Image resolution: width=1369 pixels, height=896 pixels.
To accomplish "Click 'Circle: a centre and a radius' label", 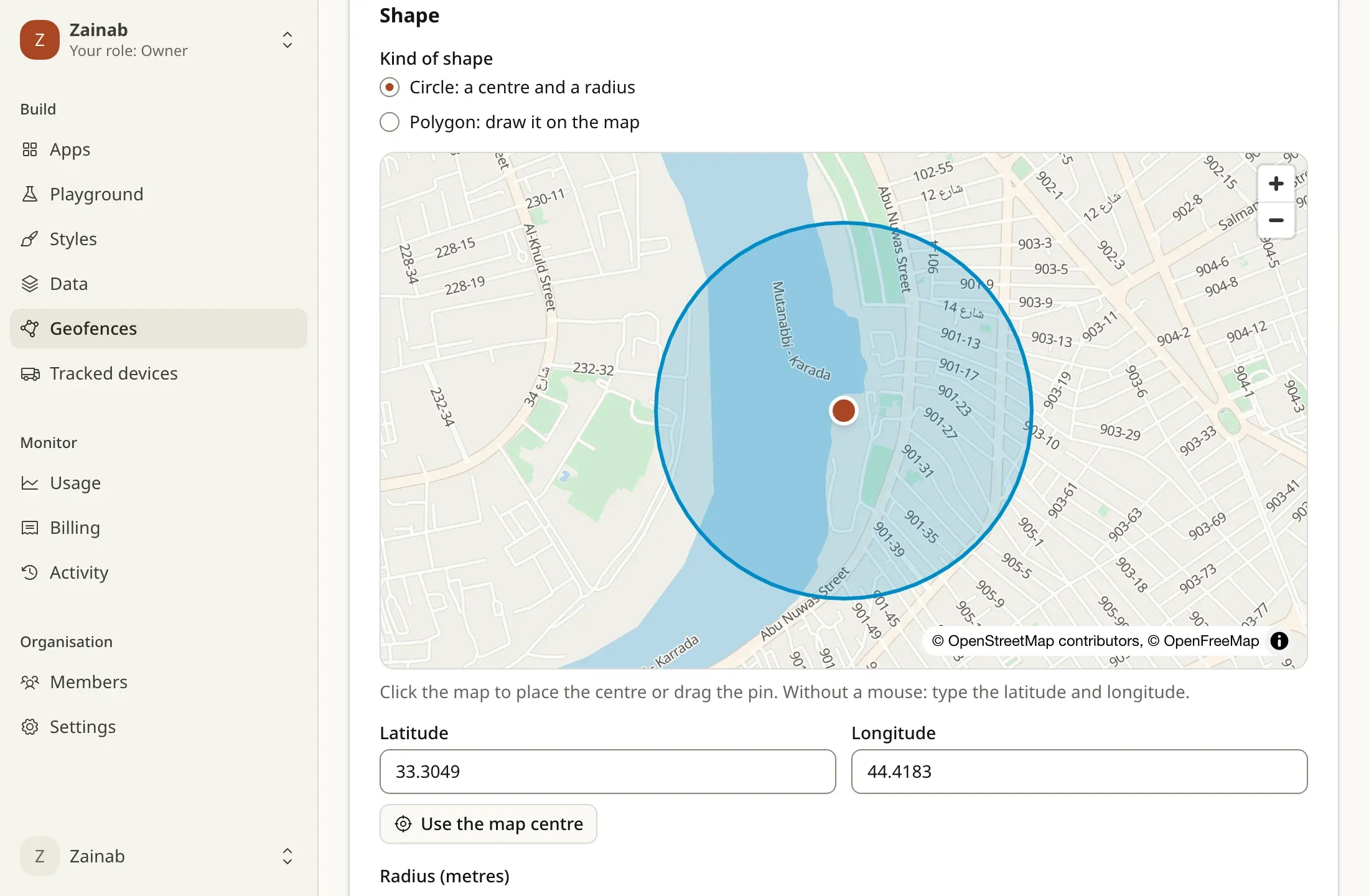I will click(x=522, y=87).
